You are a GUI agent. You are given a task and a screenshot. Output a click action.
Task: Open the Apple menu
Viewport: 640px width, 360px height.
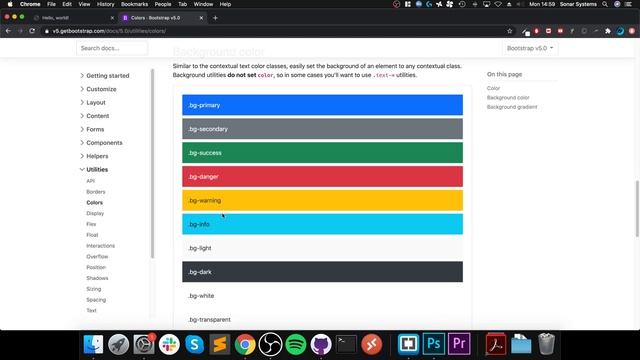click(10, 4)
